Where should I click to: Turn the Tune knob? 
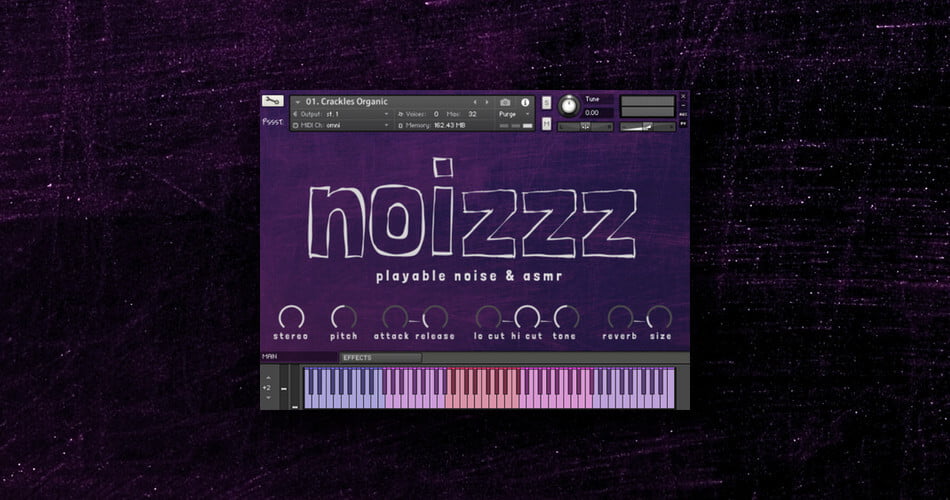pyautogui.click(x=568, y=106)
